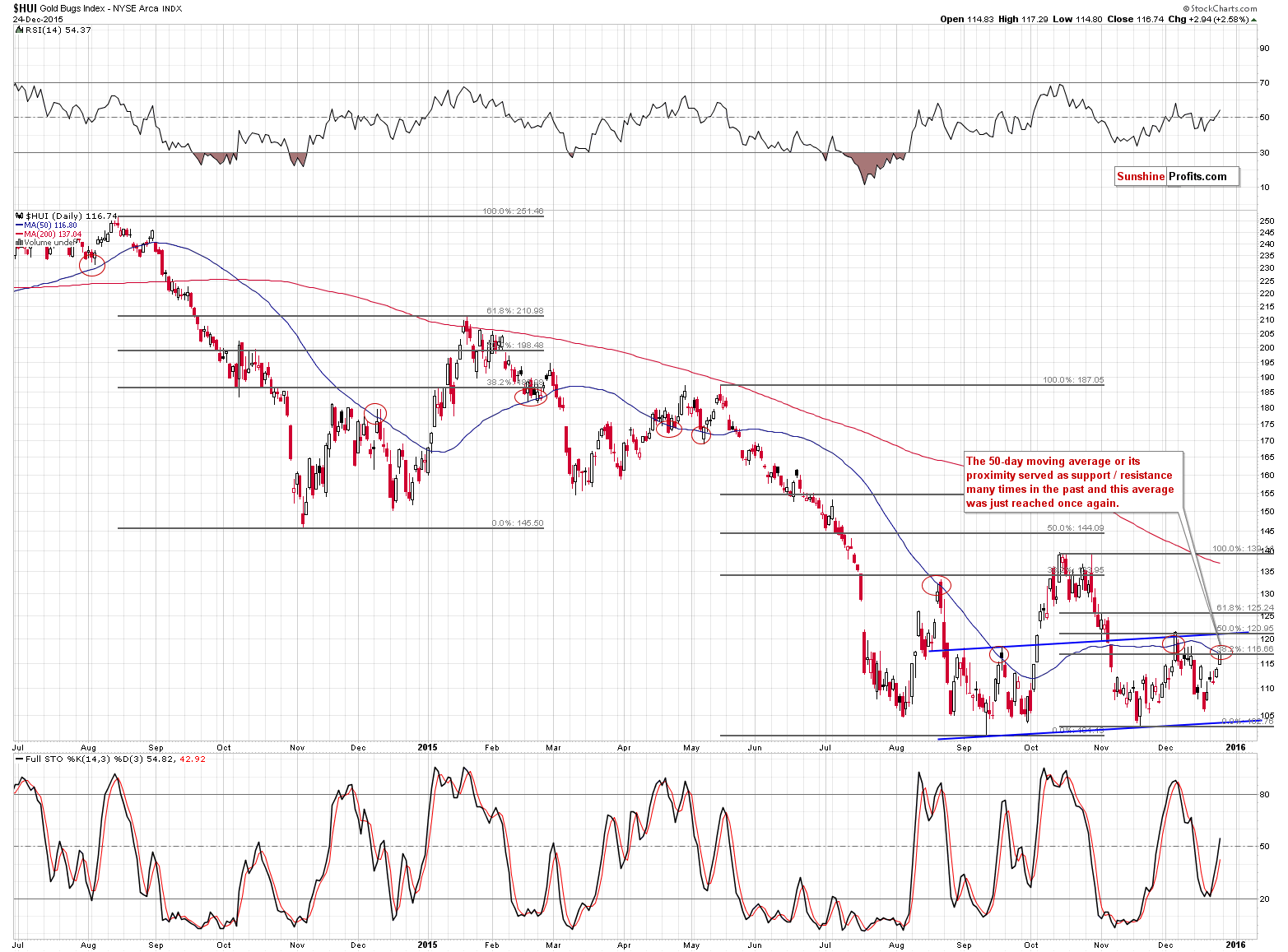Image resolution: width=1288 pixels, height=952 pixels.
Task: Click the 2016 label under the price chart
Action: coord(1235,747)
